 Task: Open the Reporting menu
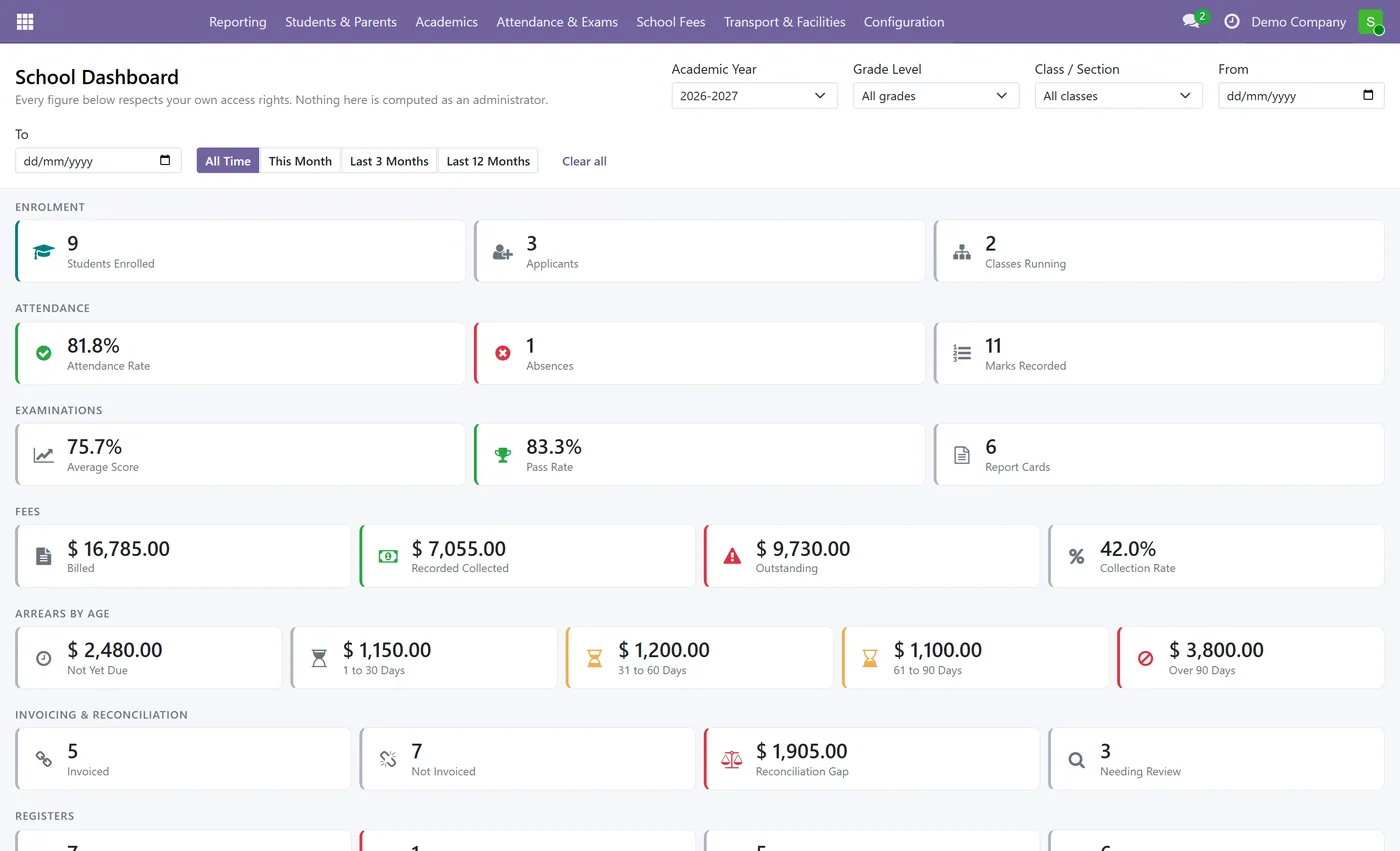pyautogui.click(x=238, y=22)
